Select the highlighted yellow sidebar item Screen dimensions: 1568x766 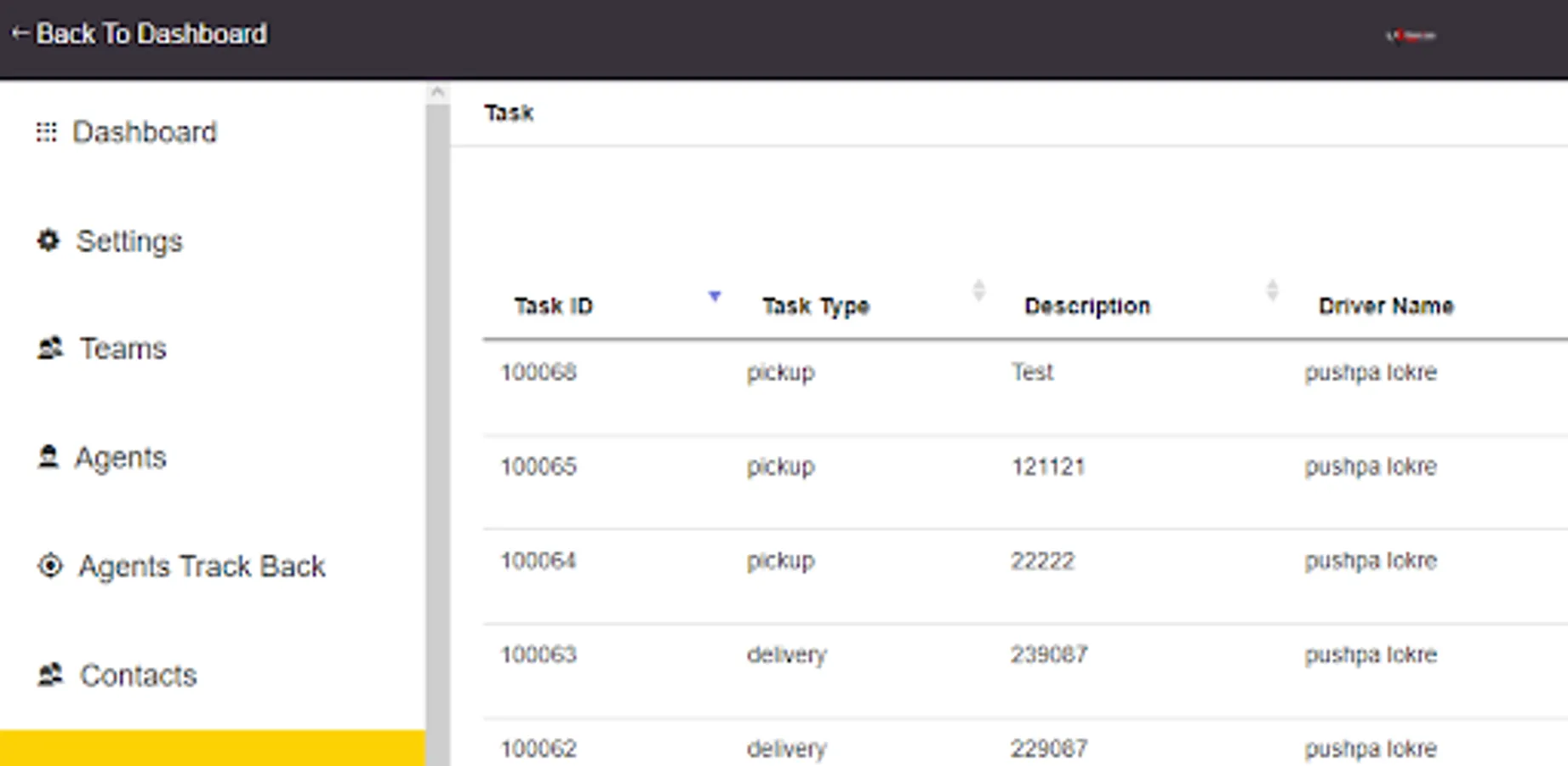[213, 748]
